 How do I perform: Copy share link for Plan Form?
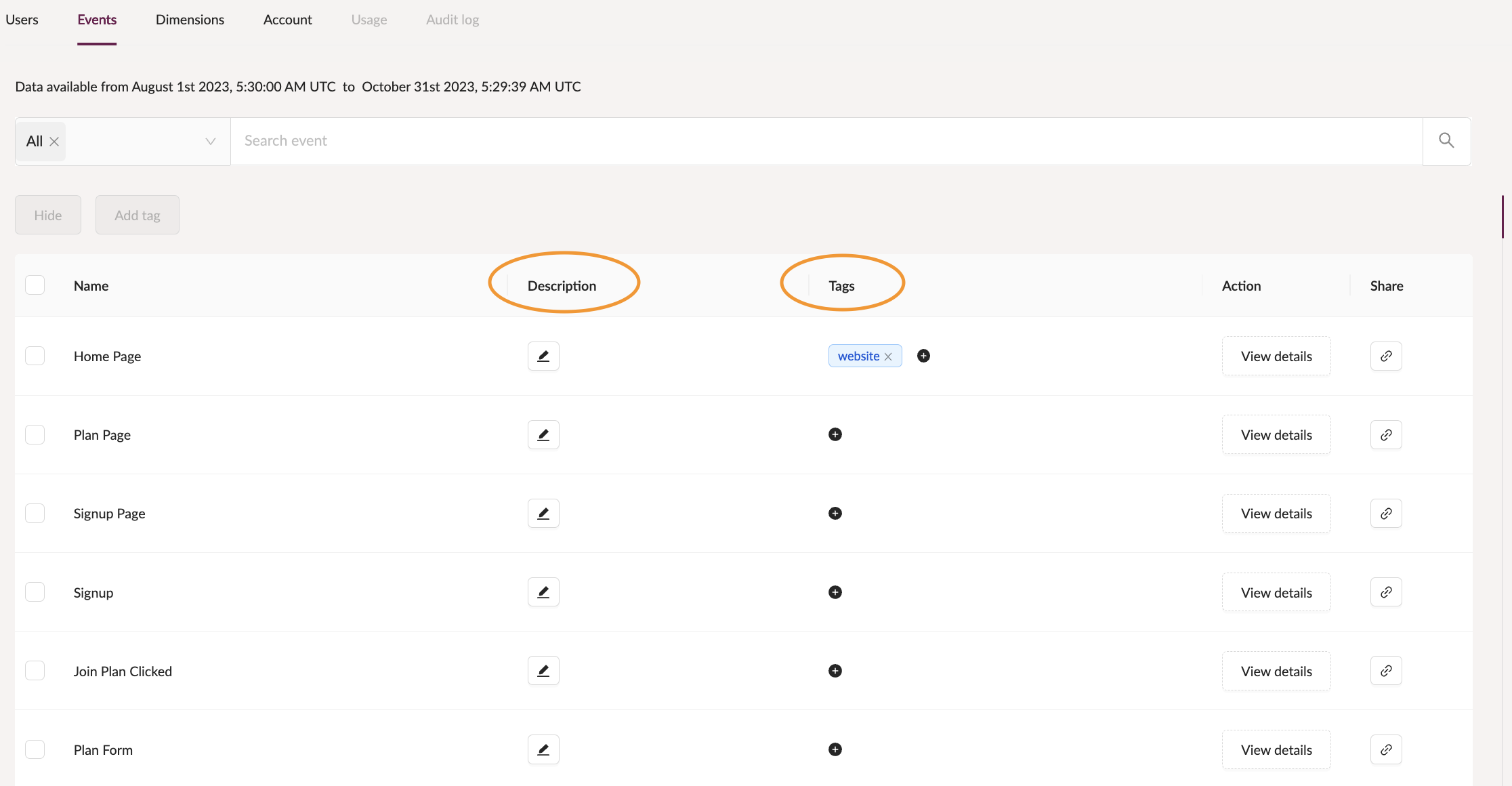1386,749
